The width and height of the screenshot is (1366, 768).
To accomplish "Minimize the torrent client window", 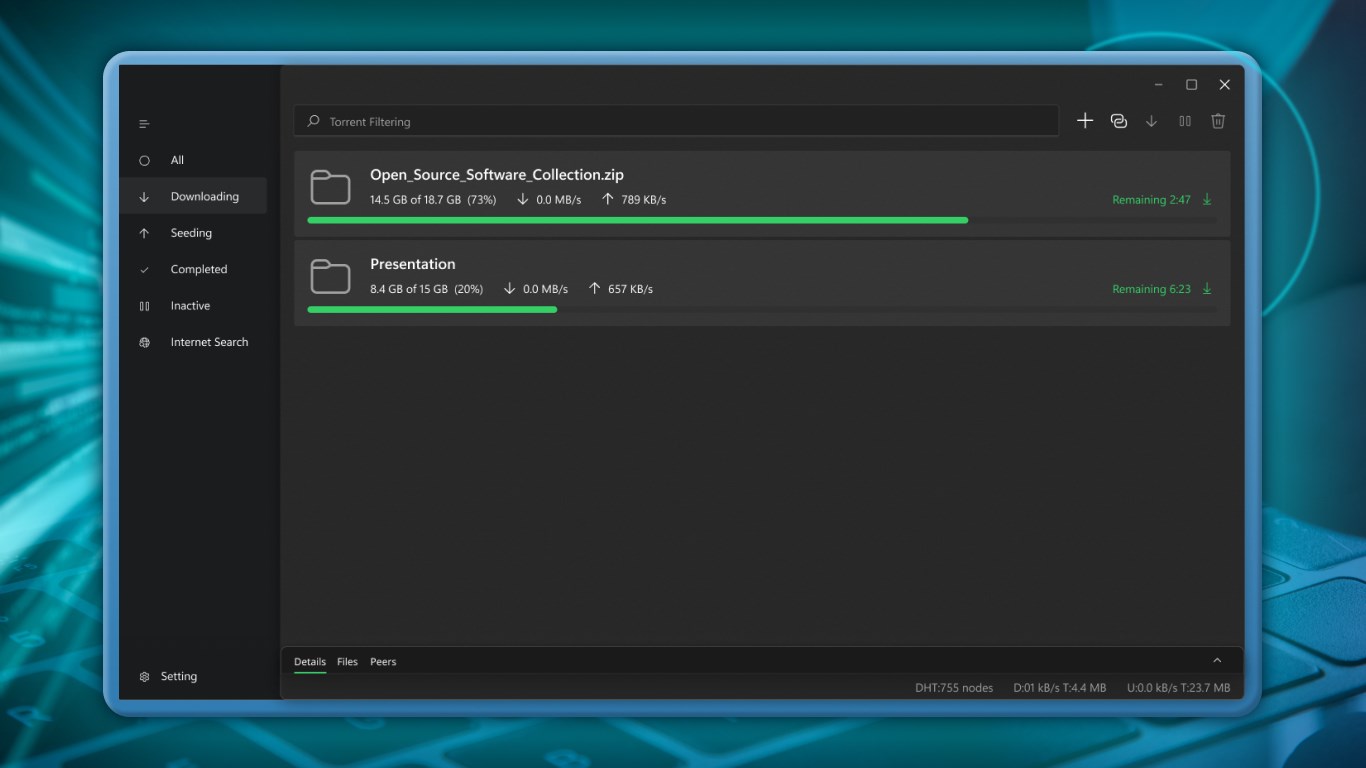I will (1158, 85).
